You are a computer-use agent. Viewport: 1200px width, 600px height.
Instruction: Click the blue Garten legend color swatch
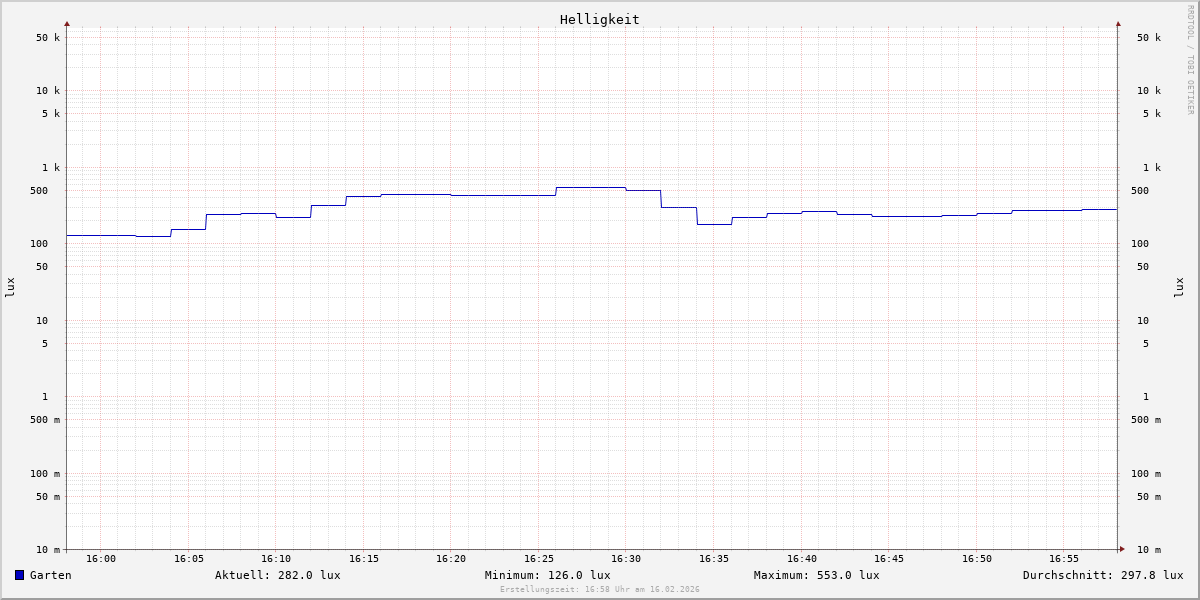(19, 575)
